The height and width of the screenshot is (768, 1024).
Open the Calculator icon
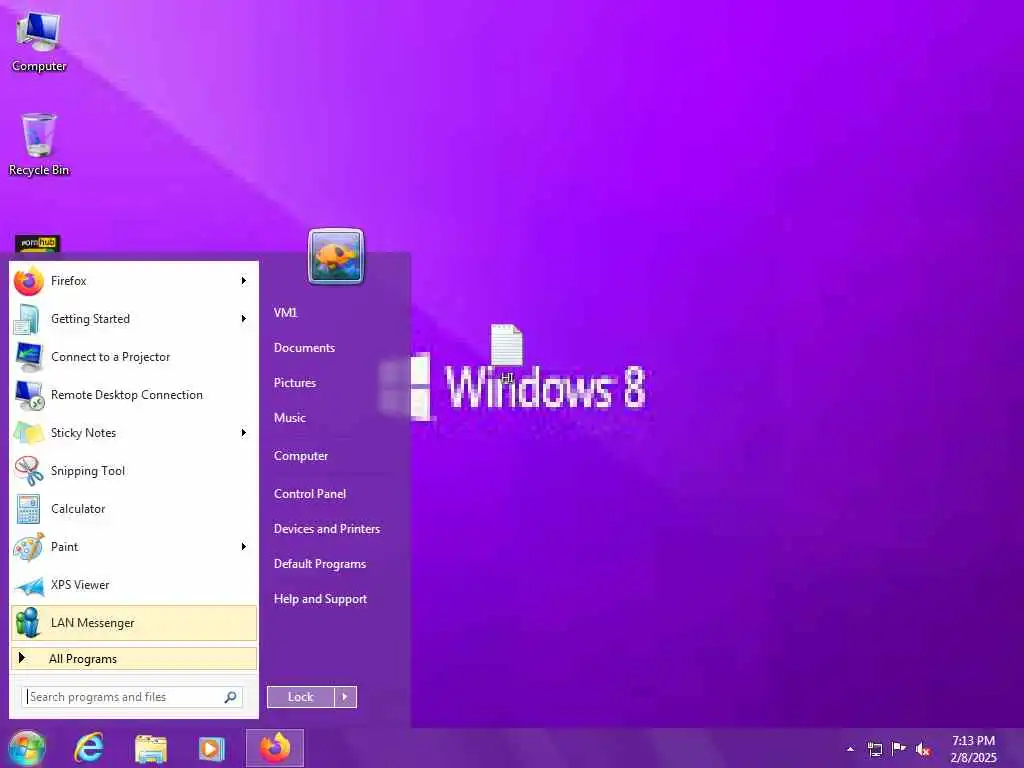pos(28,509)
